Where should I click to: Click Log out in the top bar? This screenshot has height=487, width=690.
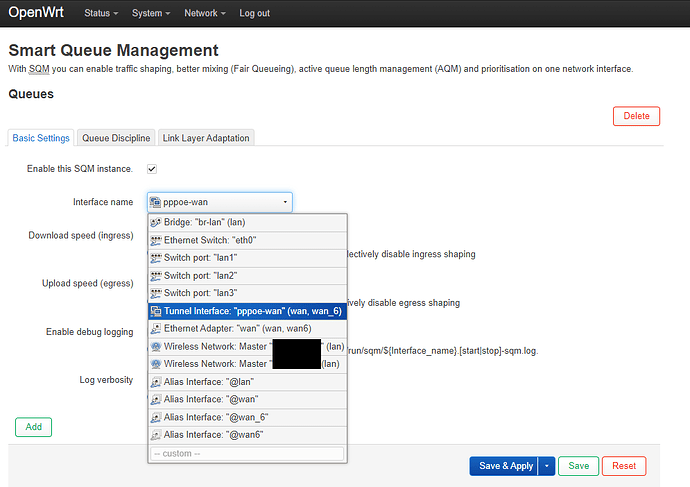click(x=254, y=13)
